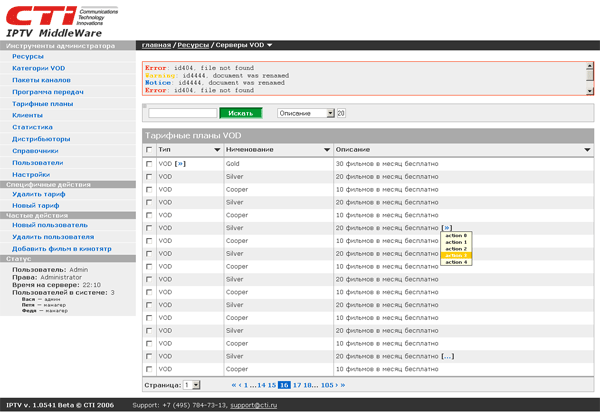Click the [...] icon in Silver row description

[x=447, y=356]
